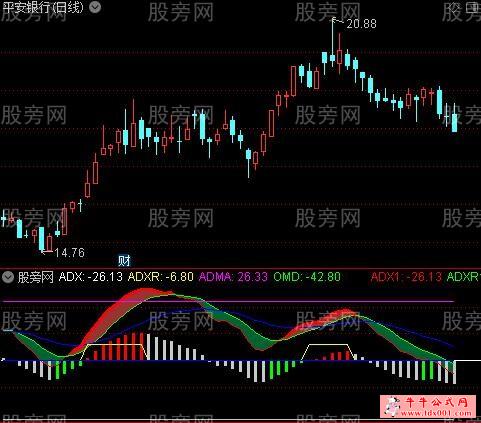Click the purple horizontal ADMA line
Viewport: 481px width, 423px height.
coord(228,301)
